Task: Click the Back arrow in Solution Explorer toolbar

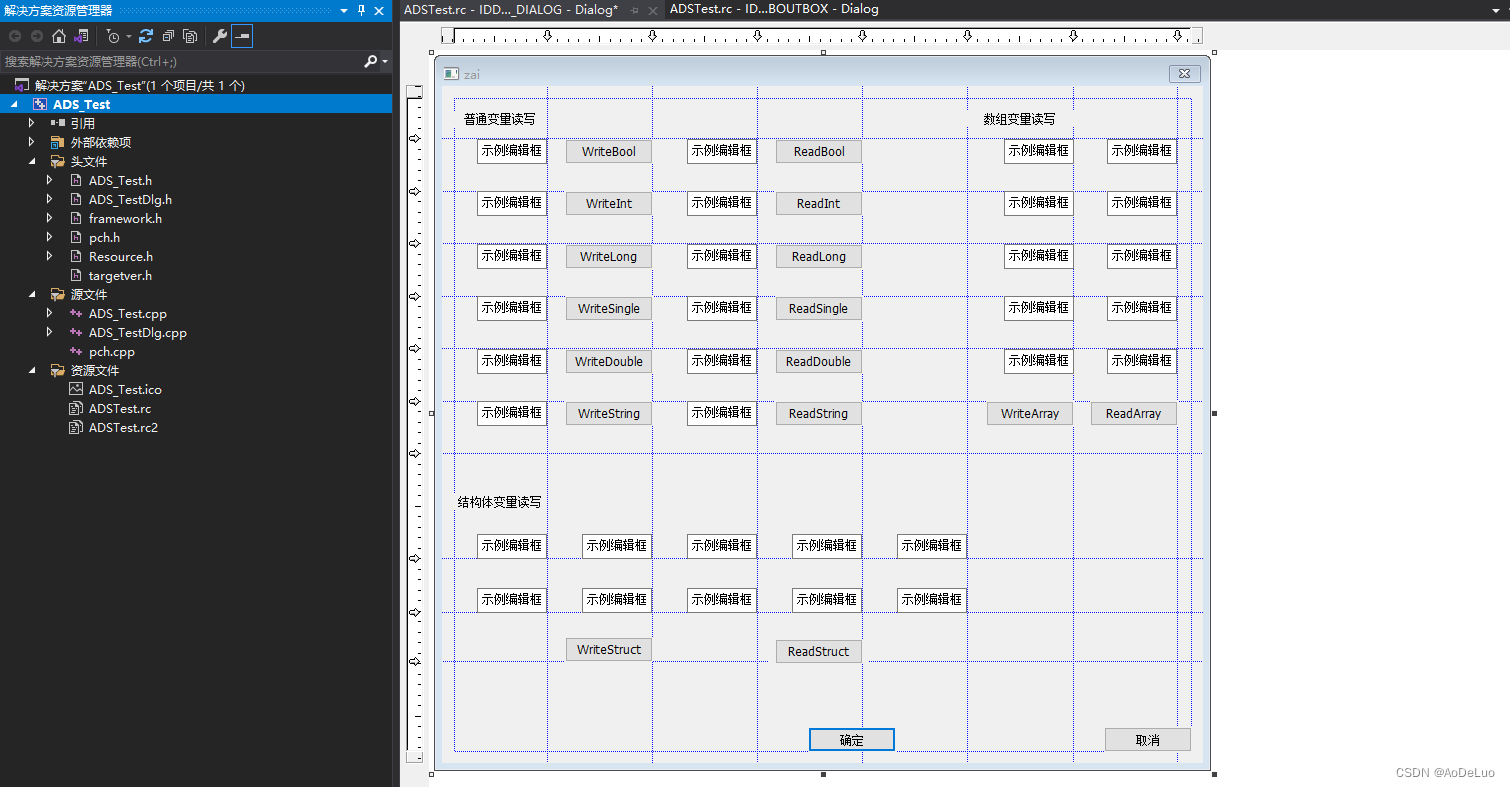Action: pyautogui.click(x=14, y=36)
